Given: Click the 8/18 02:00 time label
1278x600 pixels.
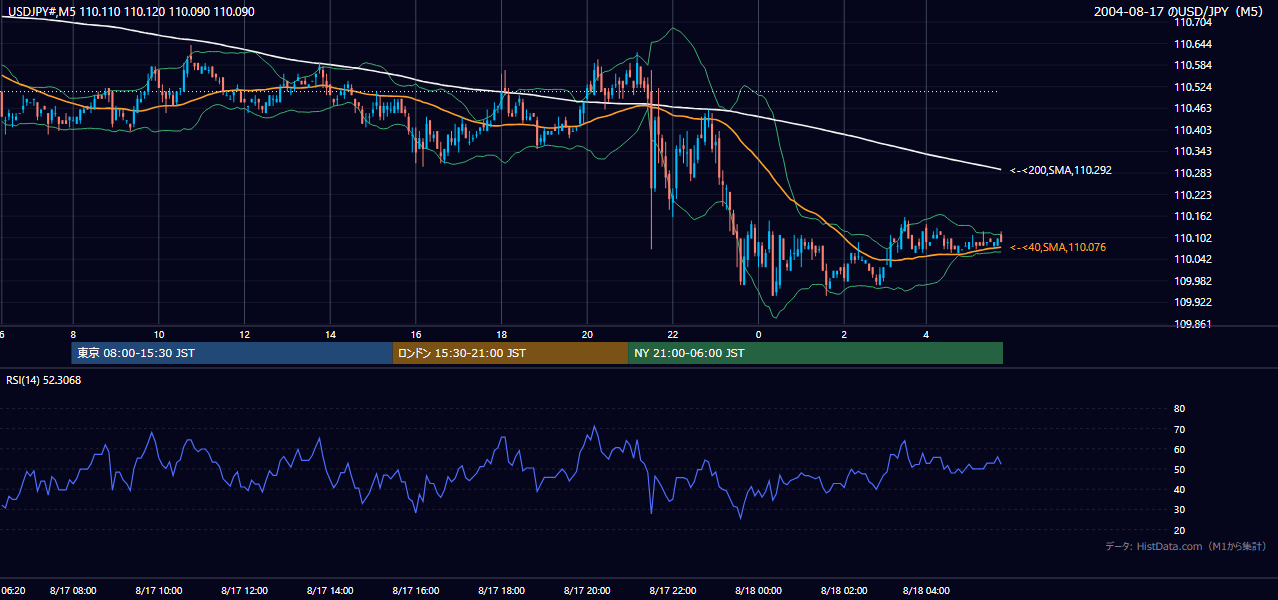Looking at the screenshot, I should tap(843, 591).
